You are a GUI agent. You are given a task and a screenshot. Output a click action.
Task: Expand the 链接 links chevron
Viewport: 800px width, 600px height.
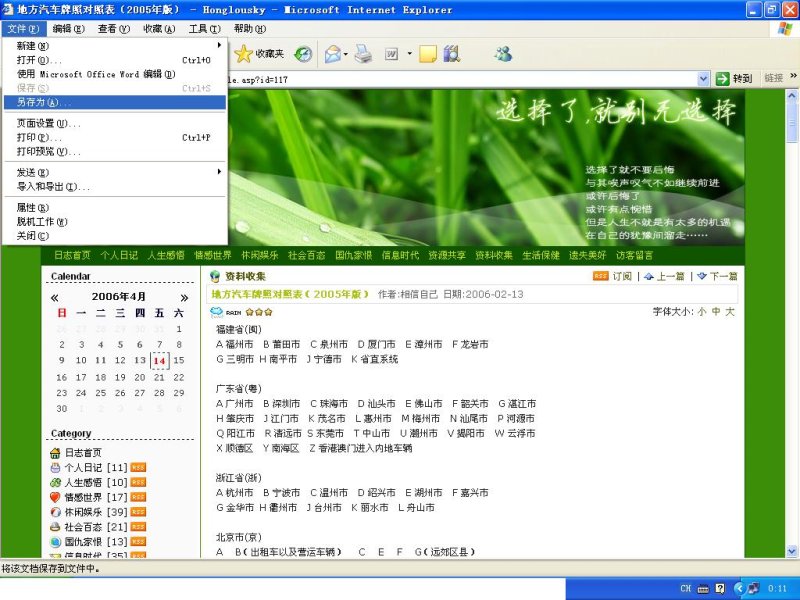click(x=793, y=77)
